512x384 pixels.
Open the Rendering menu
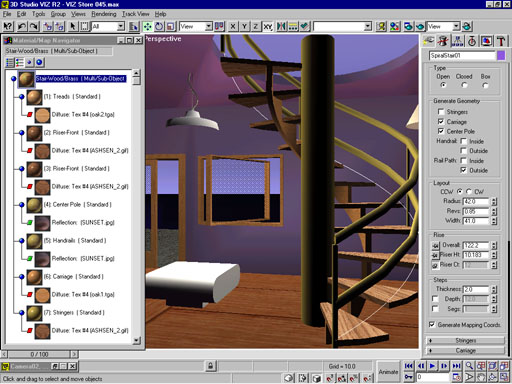click(104, 14)
